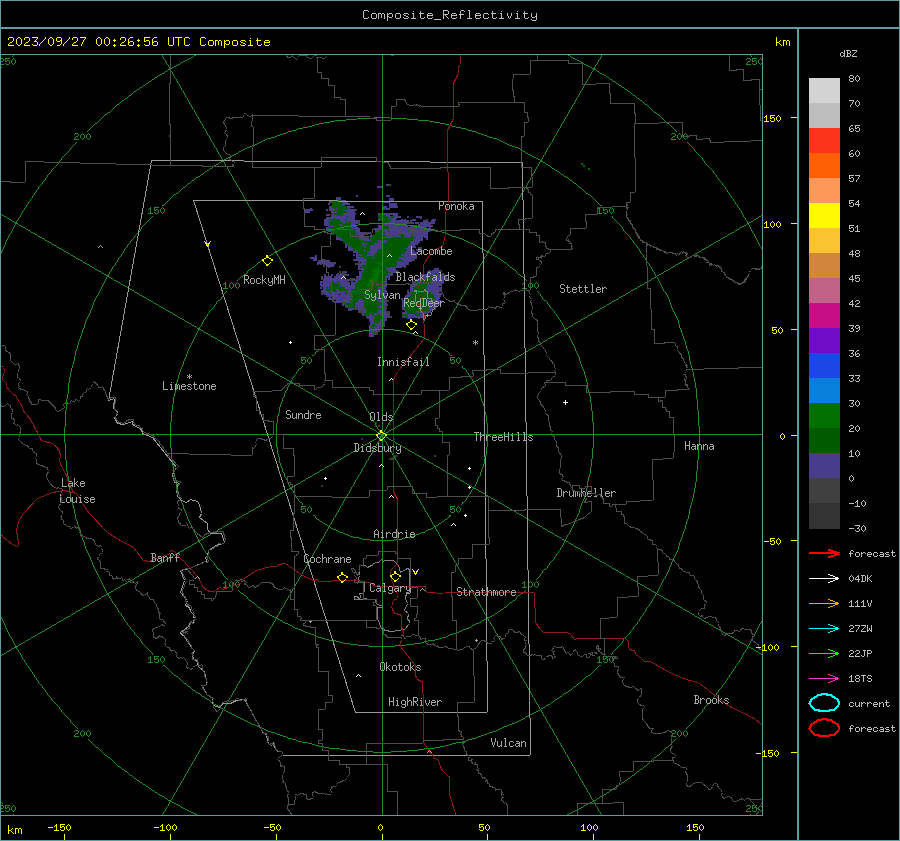The image size is (900, 841).
Task: Click the Innisfail city label
Action: pos(403,362)
